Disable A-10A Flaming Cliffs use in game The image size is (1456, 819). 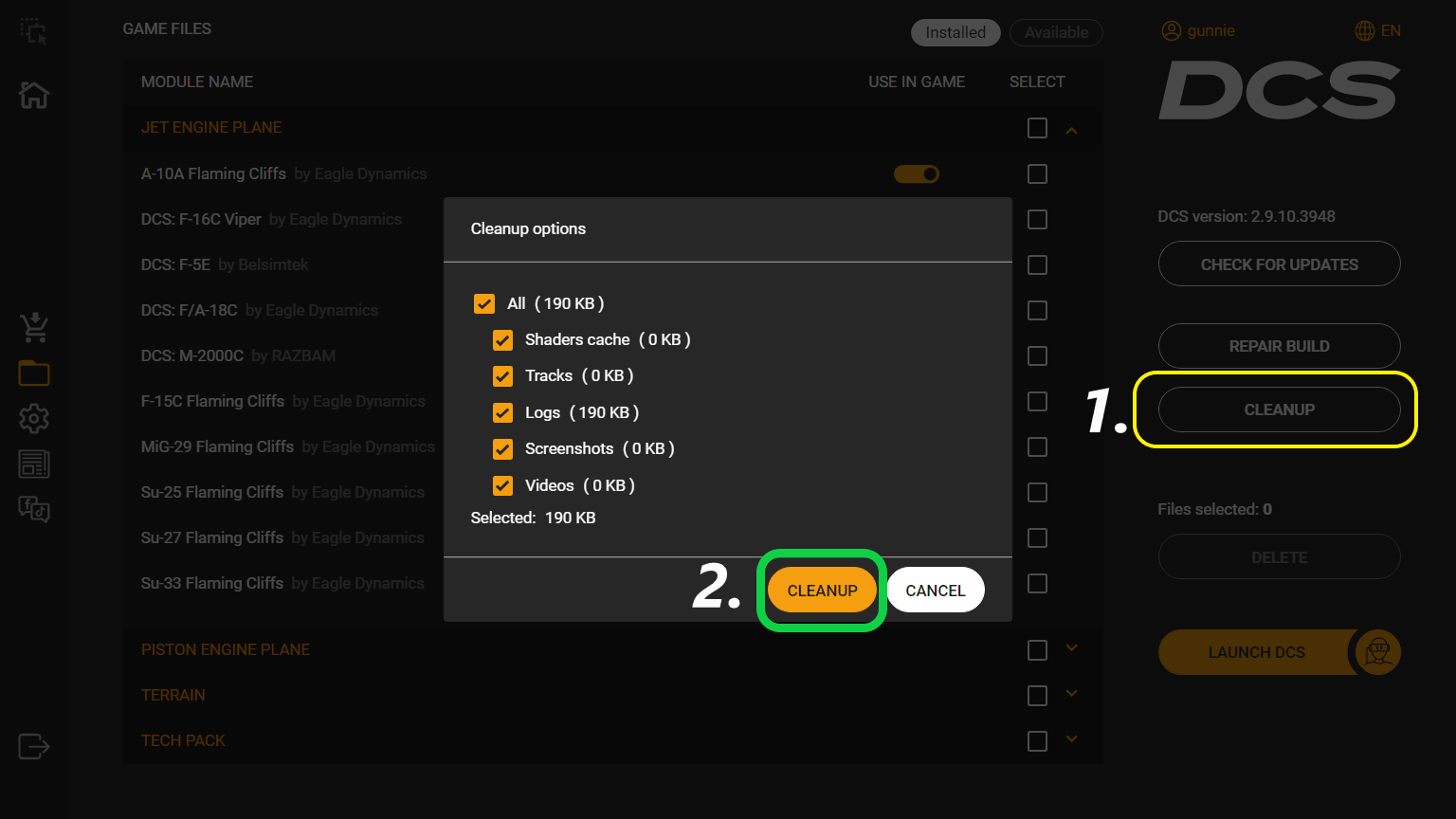click(917, 173)
